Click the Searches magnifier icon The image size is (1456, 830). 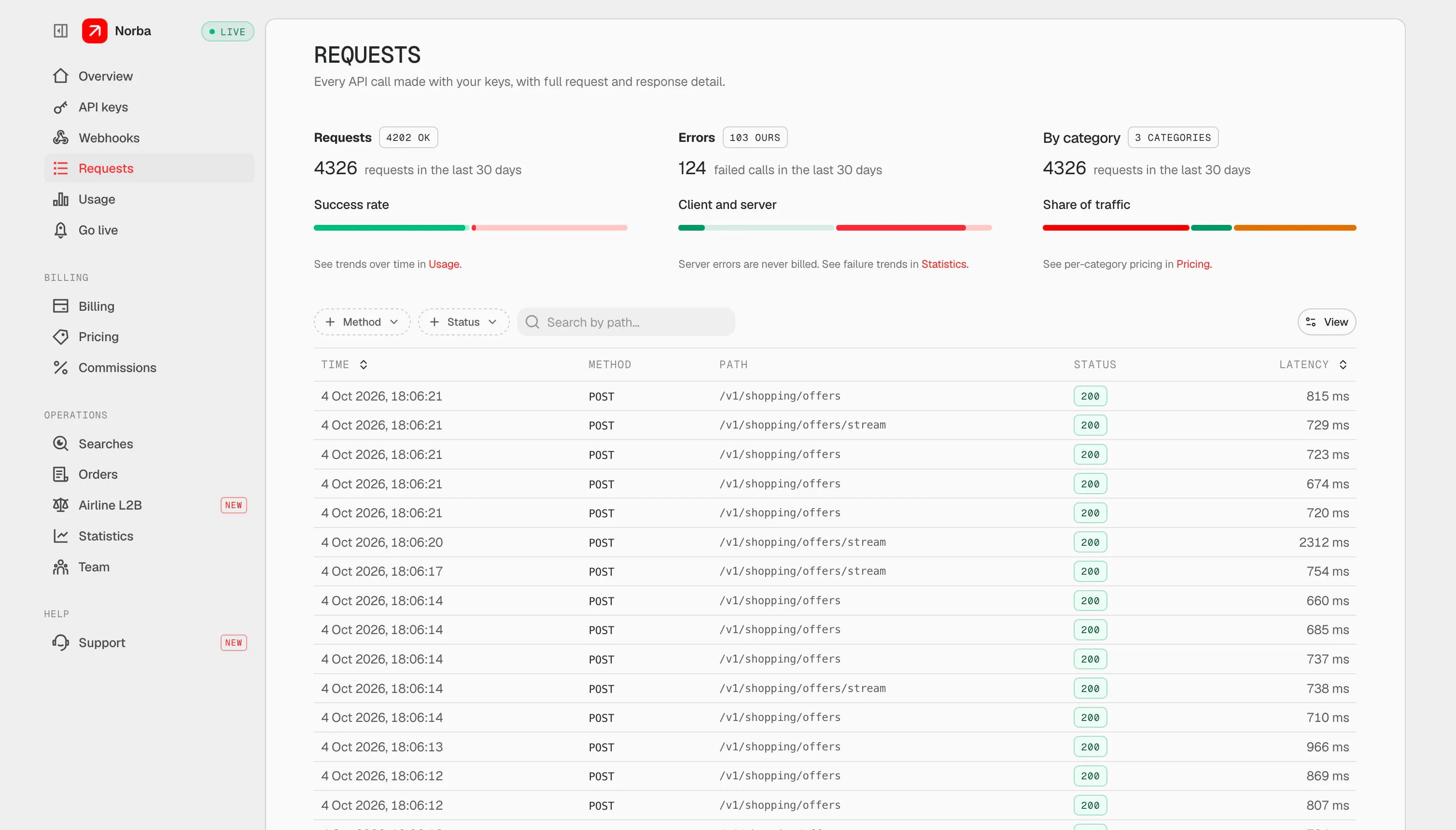pos(60,443)
